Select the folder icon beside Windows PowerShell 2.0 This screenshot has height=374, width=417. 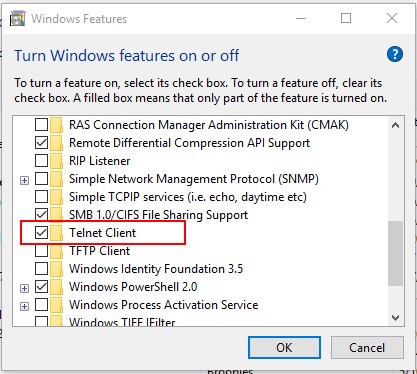point(57,287)
